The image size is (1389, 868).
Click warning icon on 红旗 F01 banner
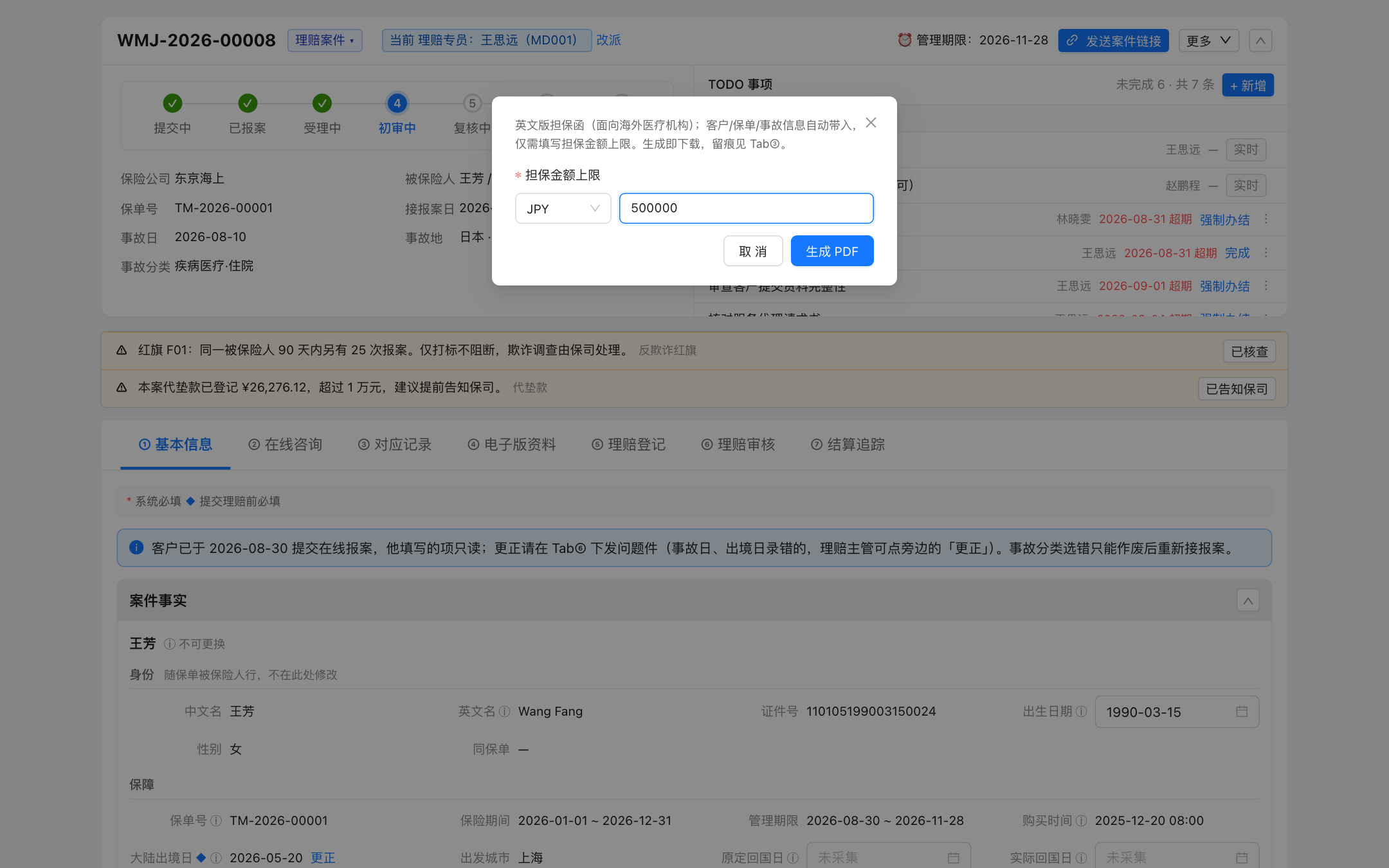122,350
